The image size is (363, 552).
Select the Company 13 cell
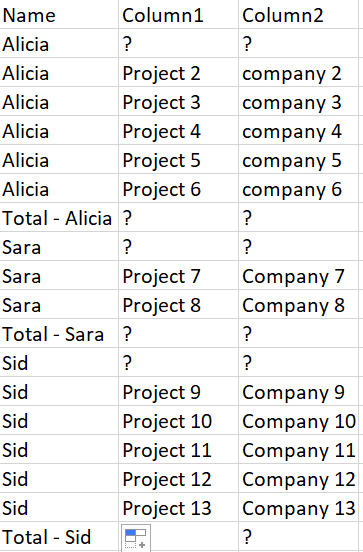point(298,507)
